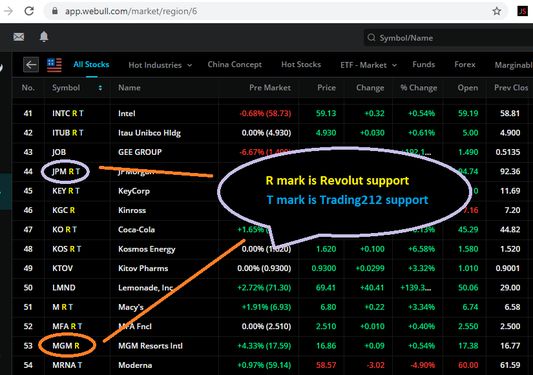Click the GEE GROUP name
533x375 pixels.
point(140,152)
